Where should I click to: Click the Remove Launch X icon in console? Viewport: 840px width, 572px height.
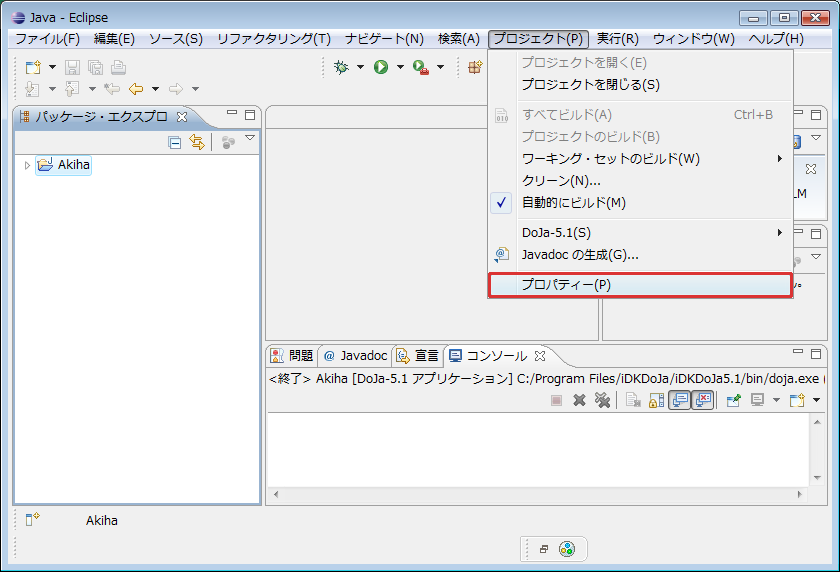click(x=579, y=400)
